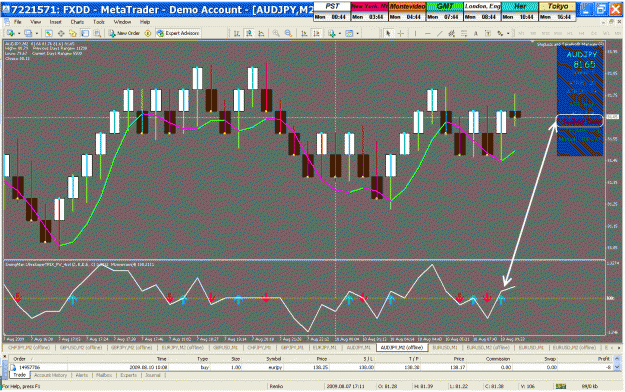Open the Alerts terminal tab

[x=82, y=375]
